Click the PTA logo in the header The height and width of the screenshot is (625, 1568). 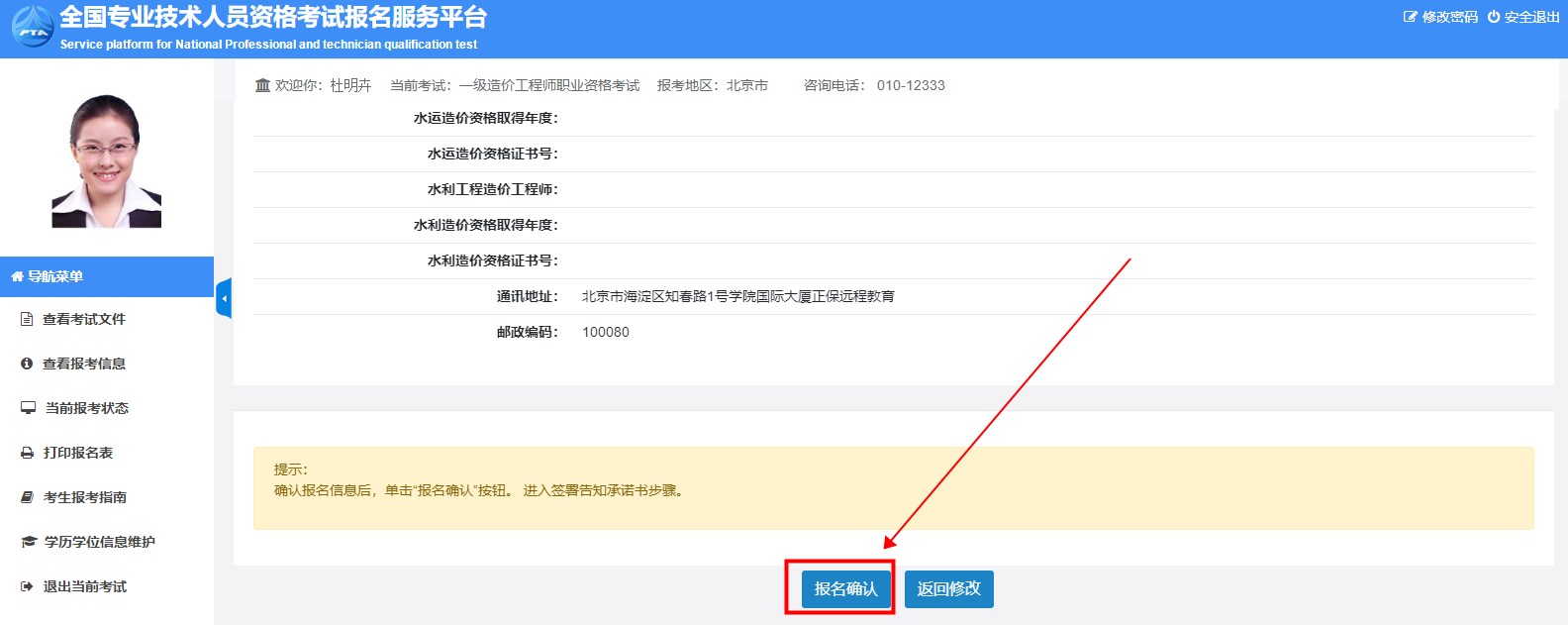(33, 27)
